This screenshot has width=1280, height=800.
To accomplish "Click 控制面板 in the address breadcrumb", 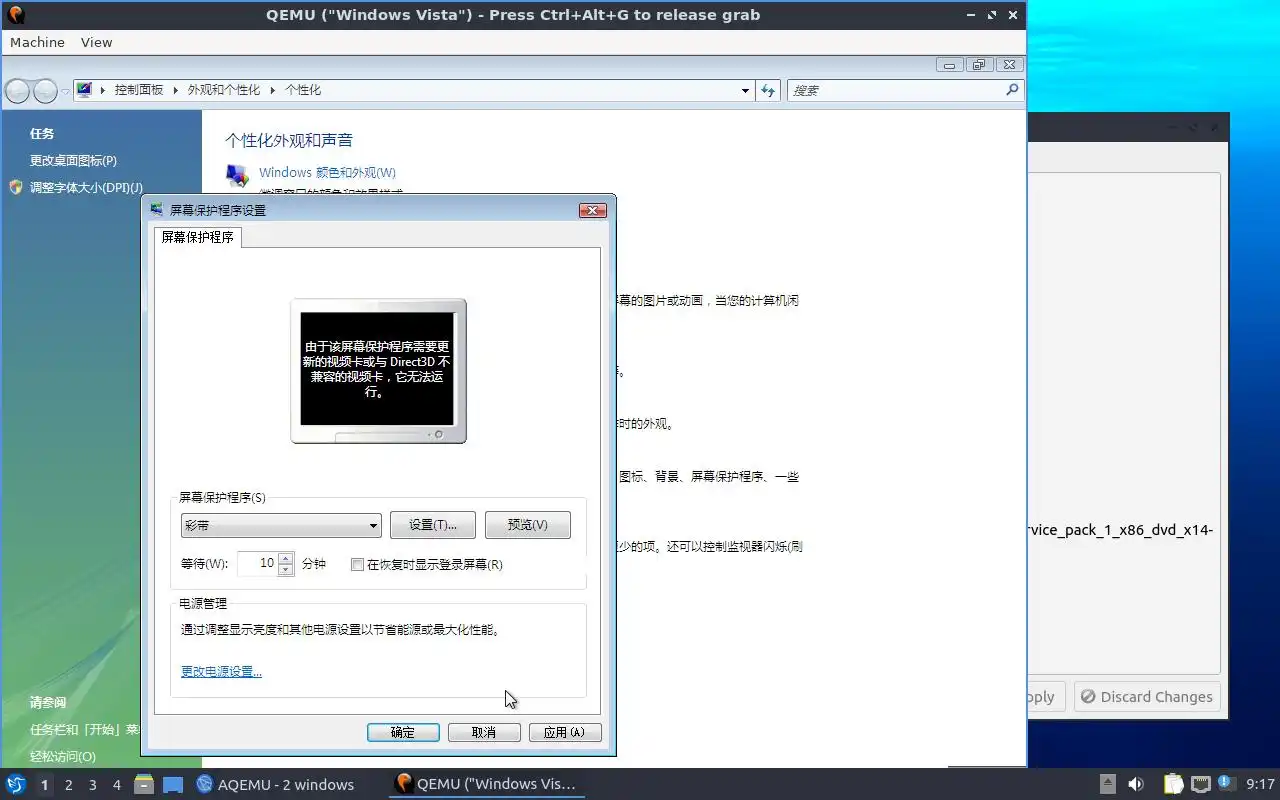I will [x=139, y=90].
